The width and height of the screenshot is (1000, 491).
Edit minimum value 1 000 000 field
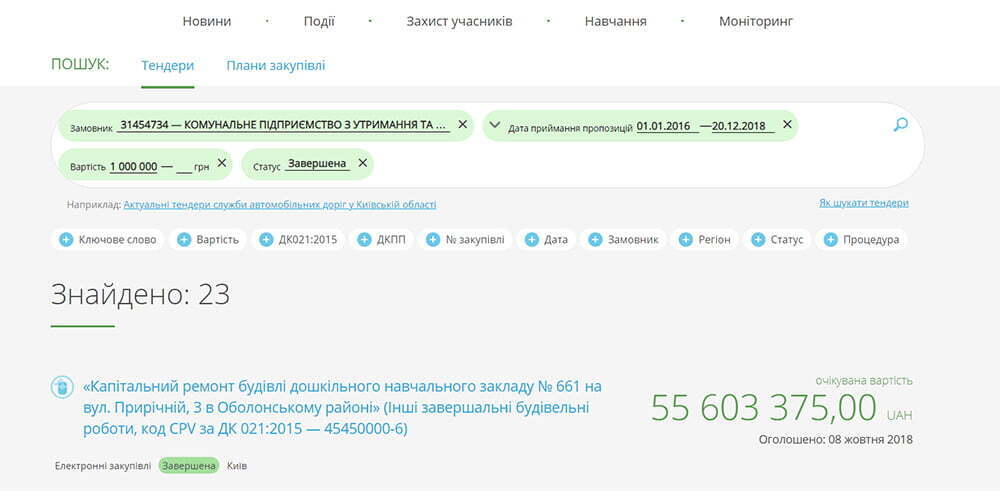pos(133,166)
